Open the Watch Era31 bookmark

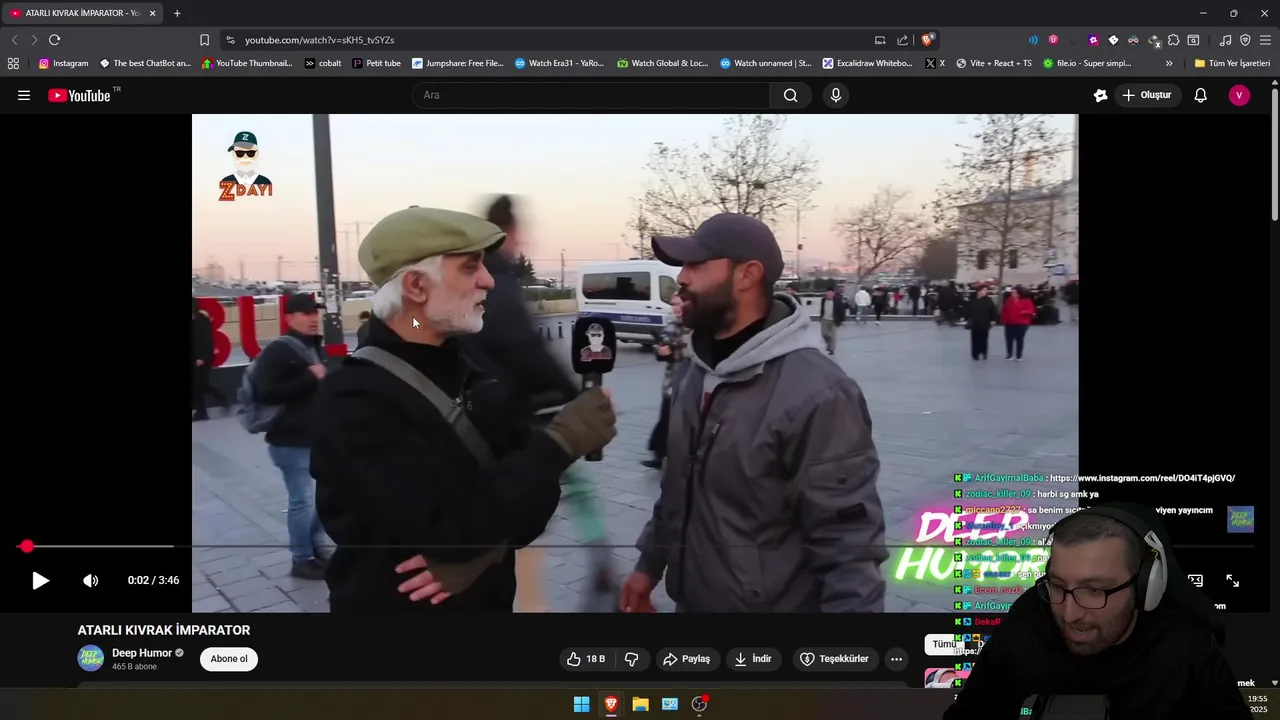pos(559,63)
